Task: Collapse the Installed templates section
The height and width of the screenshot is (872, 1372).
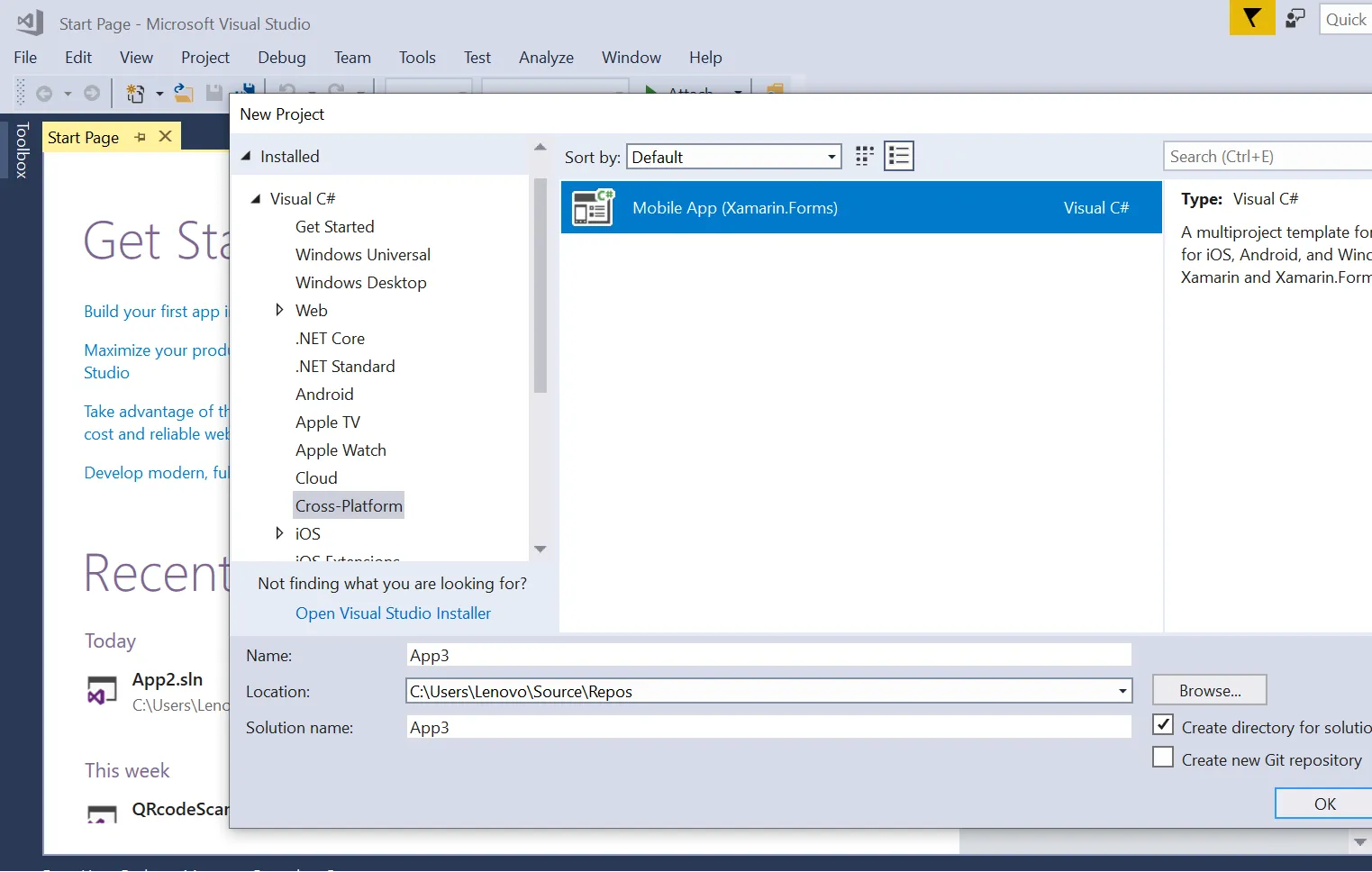Action: click(246, 156)
